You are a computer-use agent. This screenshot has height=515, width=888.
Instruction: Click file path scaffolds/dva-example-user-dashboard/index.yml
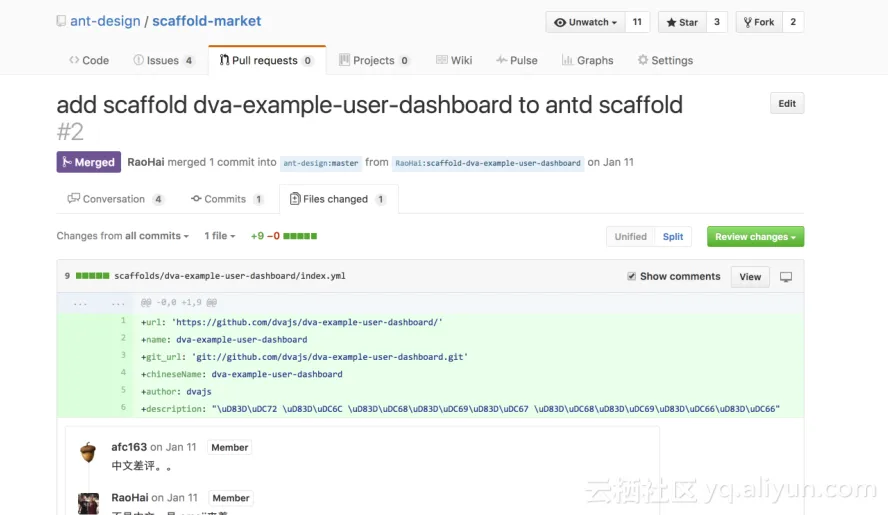(230, 276)
